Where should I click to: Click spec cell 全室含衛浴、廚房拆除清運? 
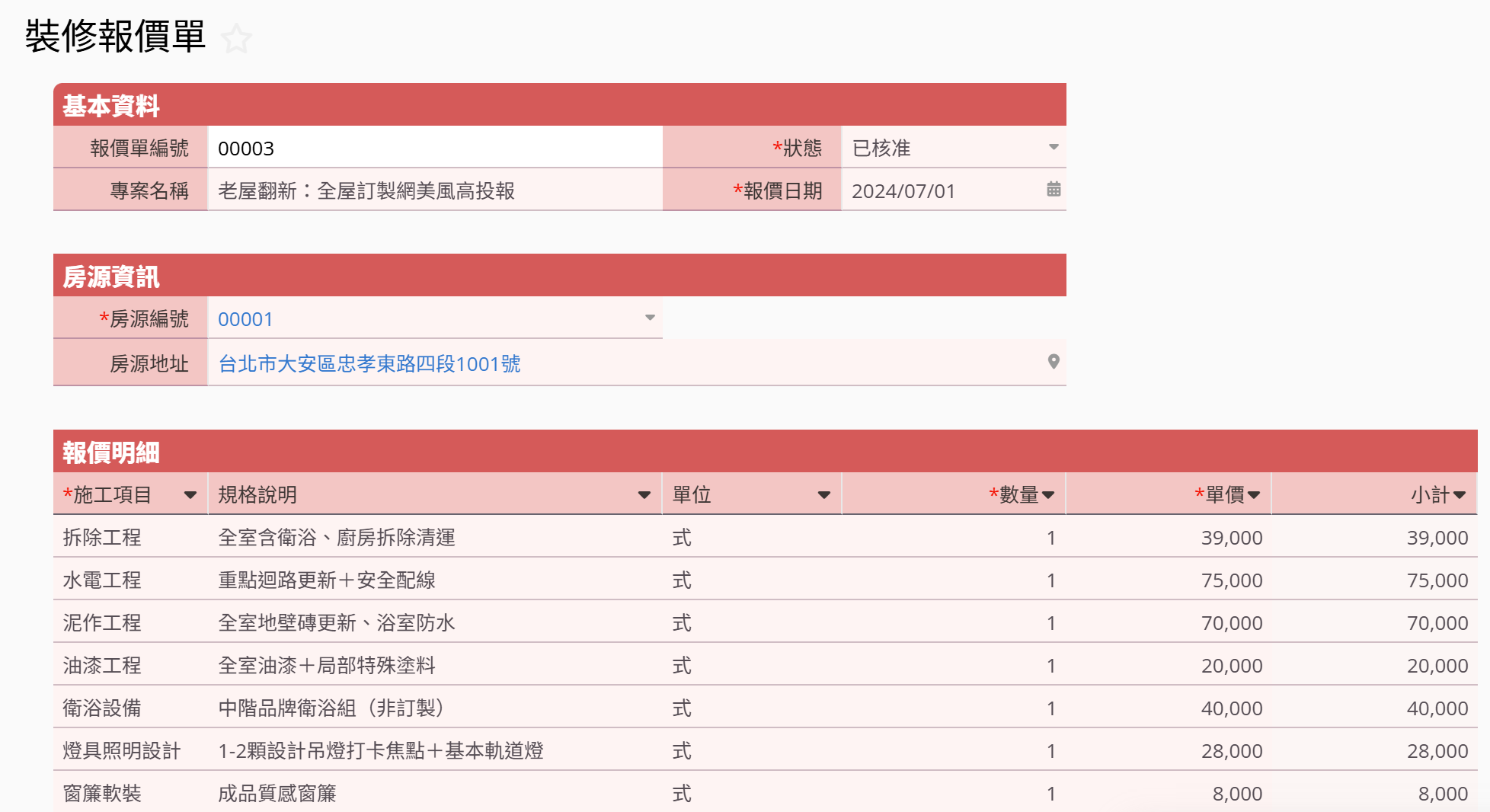click(x=435, y=537)
